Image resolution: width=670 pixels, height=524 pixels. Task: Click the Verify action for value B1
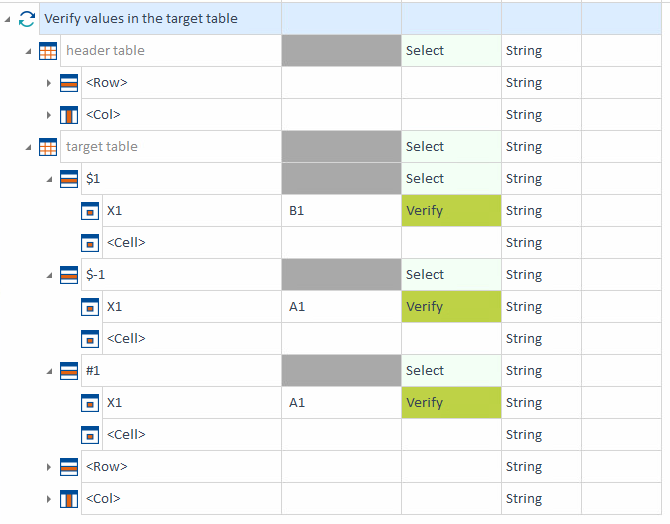click(450, 211)
